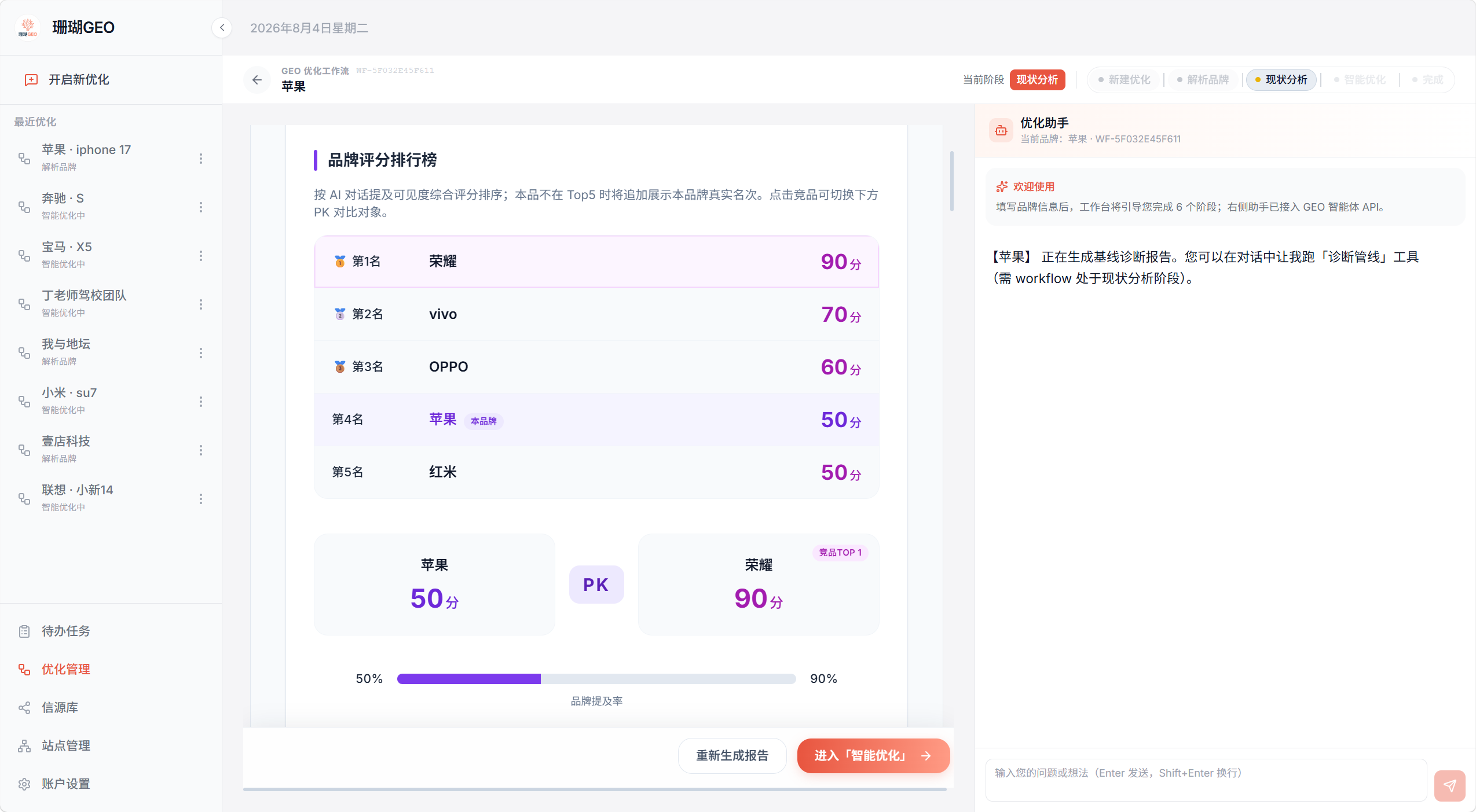Click the 站点管理 sitemap icon
Screen dimensions: 1476x812
coord(24,746)
